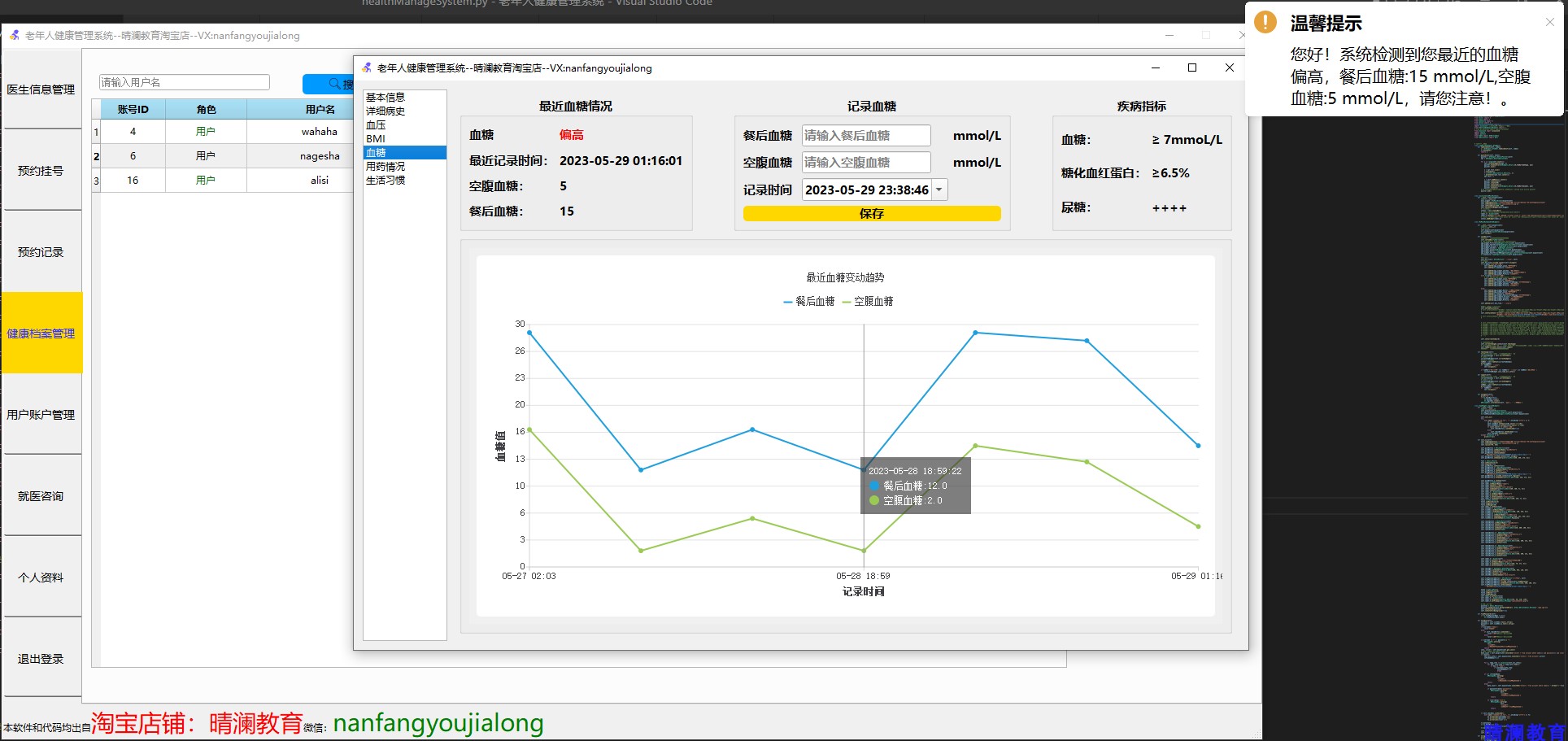1568x741 pixels.
Task: Select 基本信息 in the record list
Action: pos(404,97)
